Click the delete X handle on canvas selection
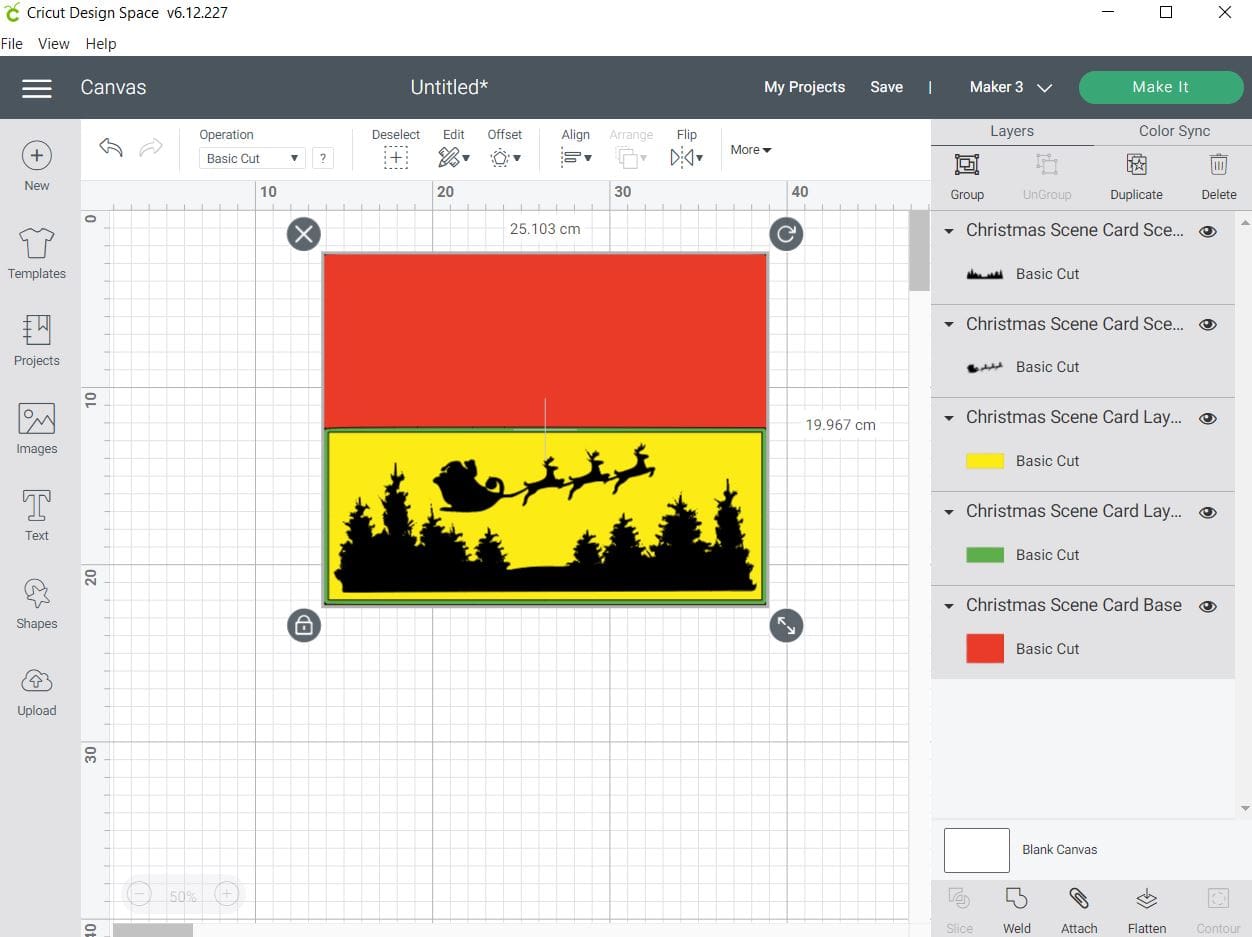1252x937 pixels. coord(304,234)
